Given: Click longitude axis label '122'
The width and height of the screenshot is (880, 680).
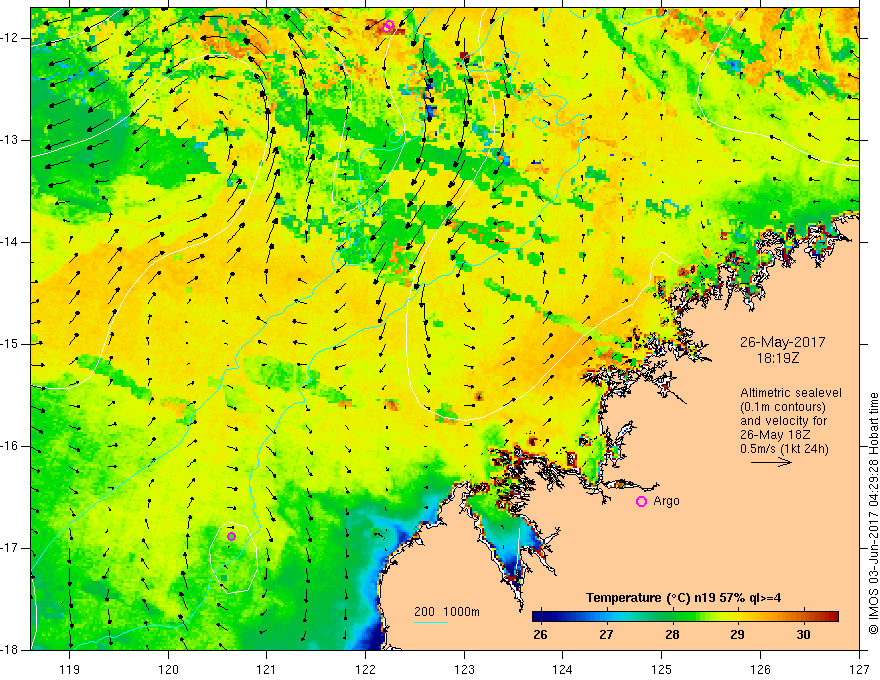Looking at the screenshot, I should pos(365,669).
